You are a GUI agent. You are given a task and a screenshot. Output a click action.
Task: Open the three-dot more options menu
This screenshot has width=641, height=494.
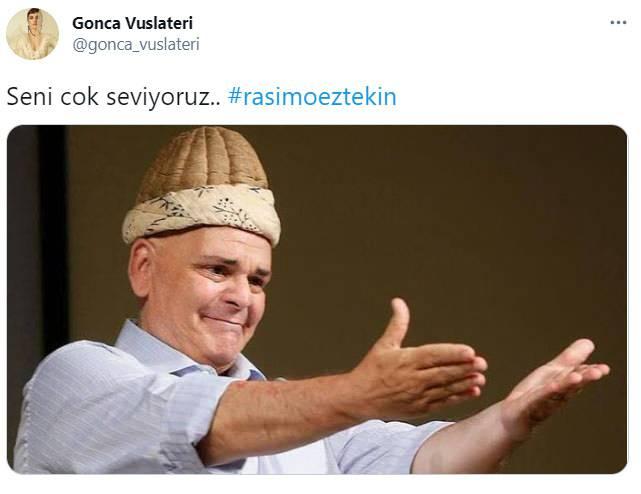pos(618,22)
